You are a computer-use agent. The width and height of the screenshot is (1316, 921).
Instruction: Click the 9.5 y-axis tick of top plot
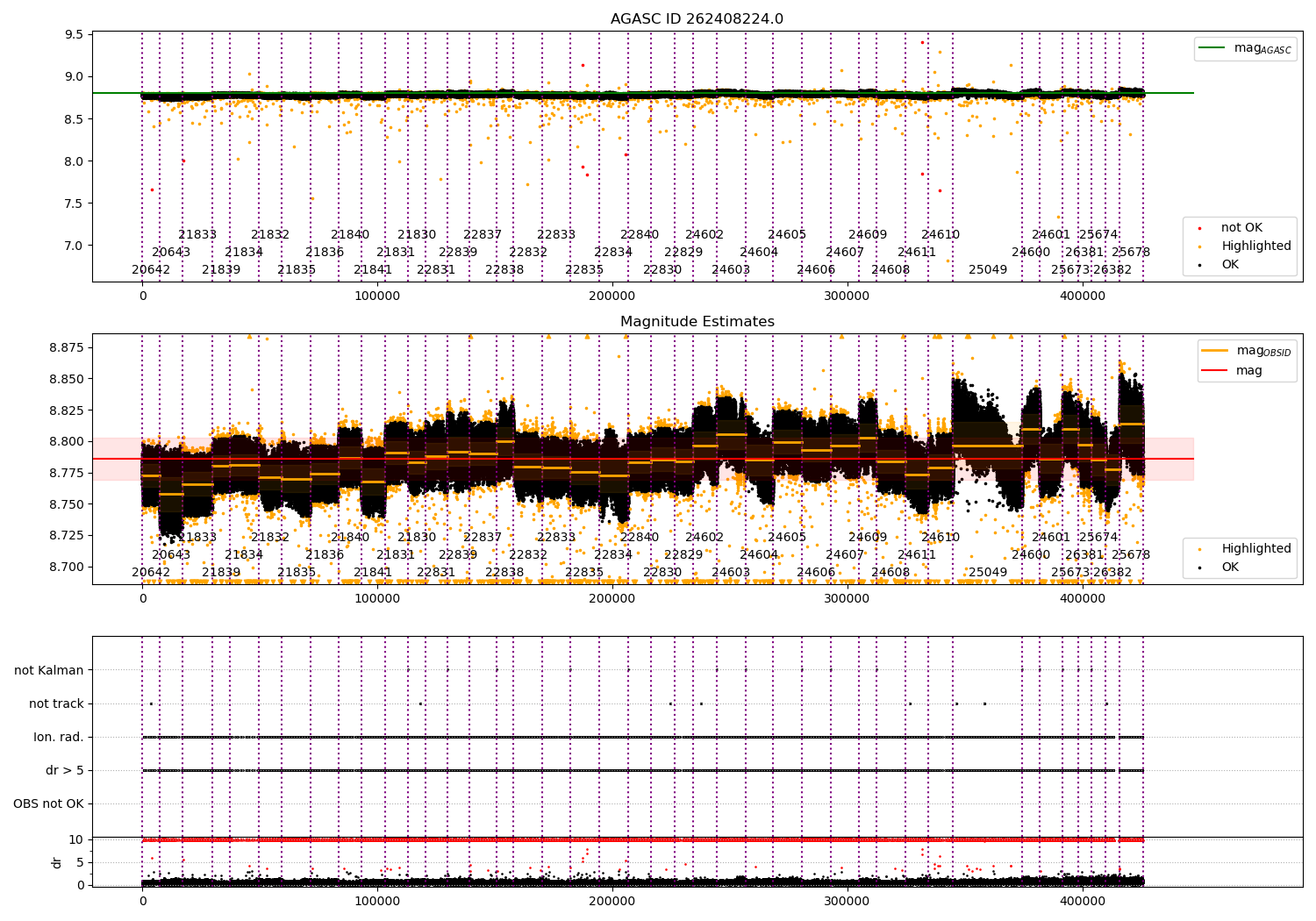(74, 35)
